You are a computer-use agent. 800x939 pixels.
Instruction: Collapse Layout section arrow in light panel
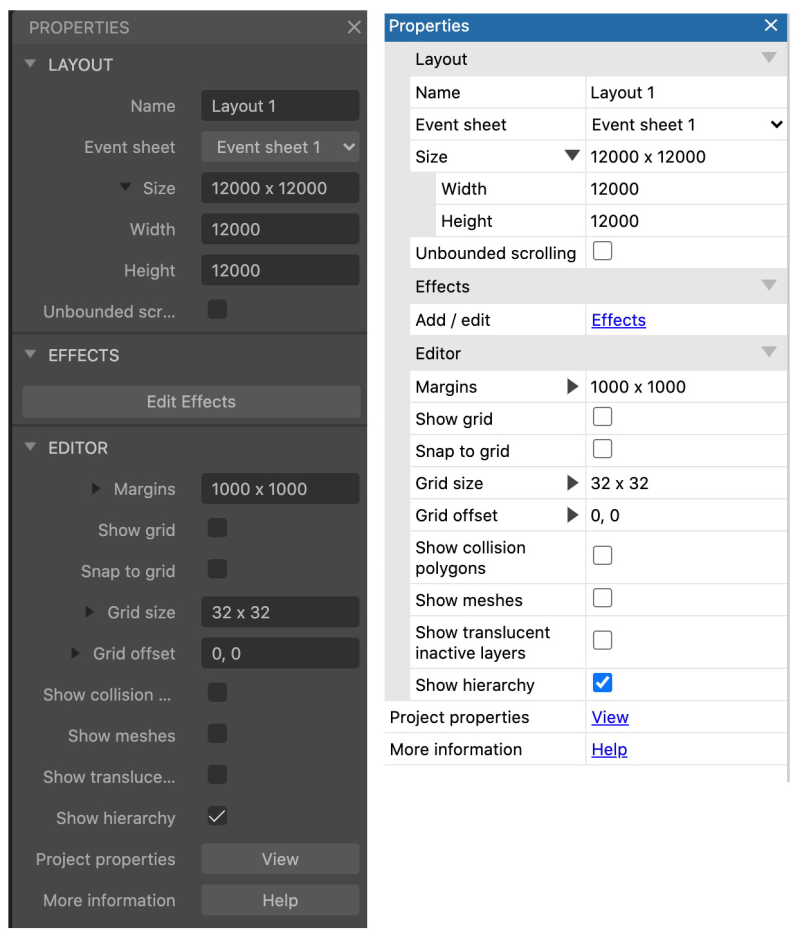point(769,58)
